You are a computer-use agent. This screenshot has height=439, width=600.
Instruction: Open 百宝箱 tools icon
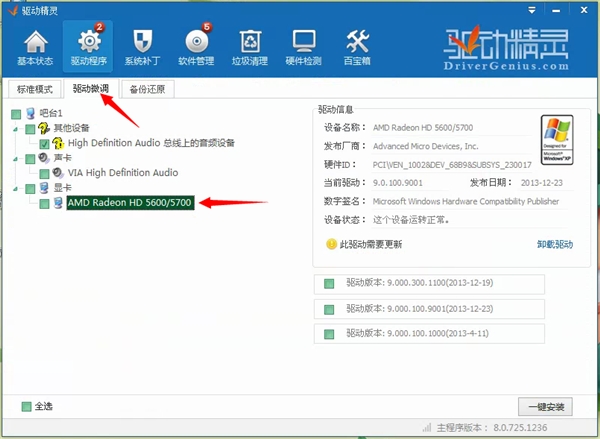click(357, 46)
